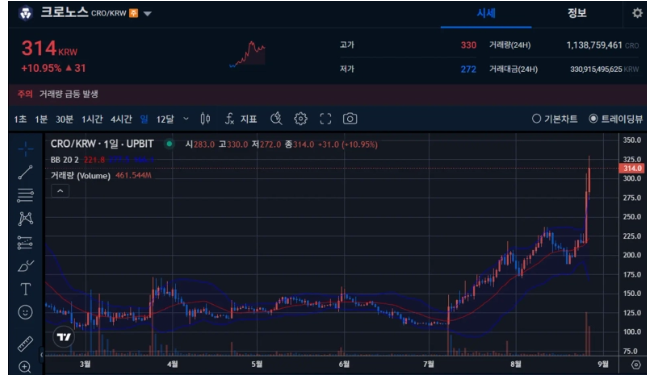
Task: Choose the 4시간 timeframe
Action: tap(121, 119)
